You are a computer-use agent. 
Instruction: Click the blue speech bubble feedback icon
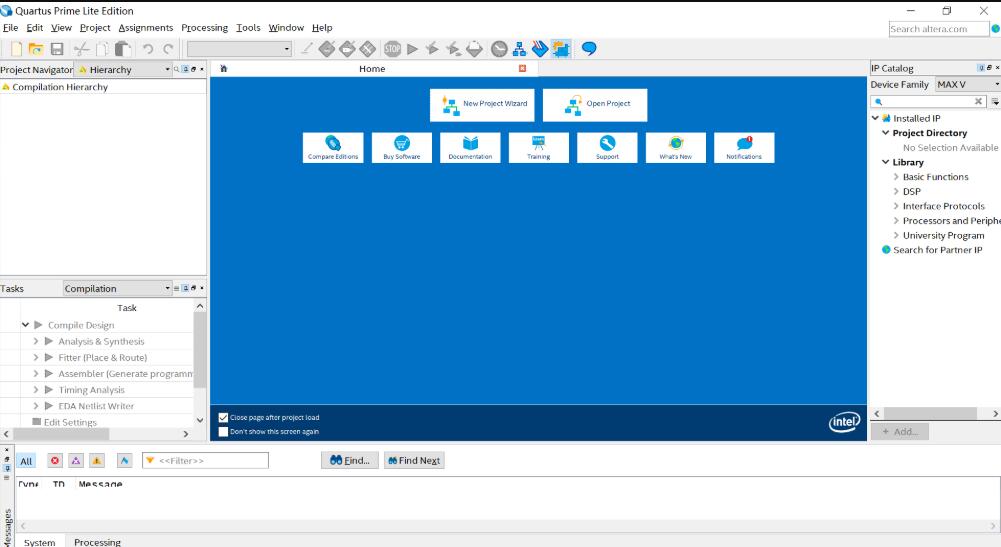click(589, 49)
